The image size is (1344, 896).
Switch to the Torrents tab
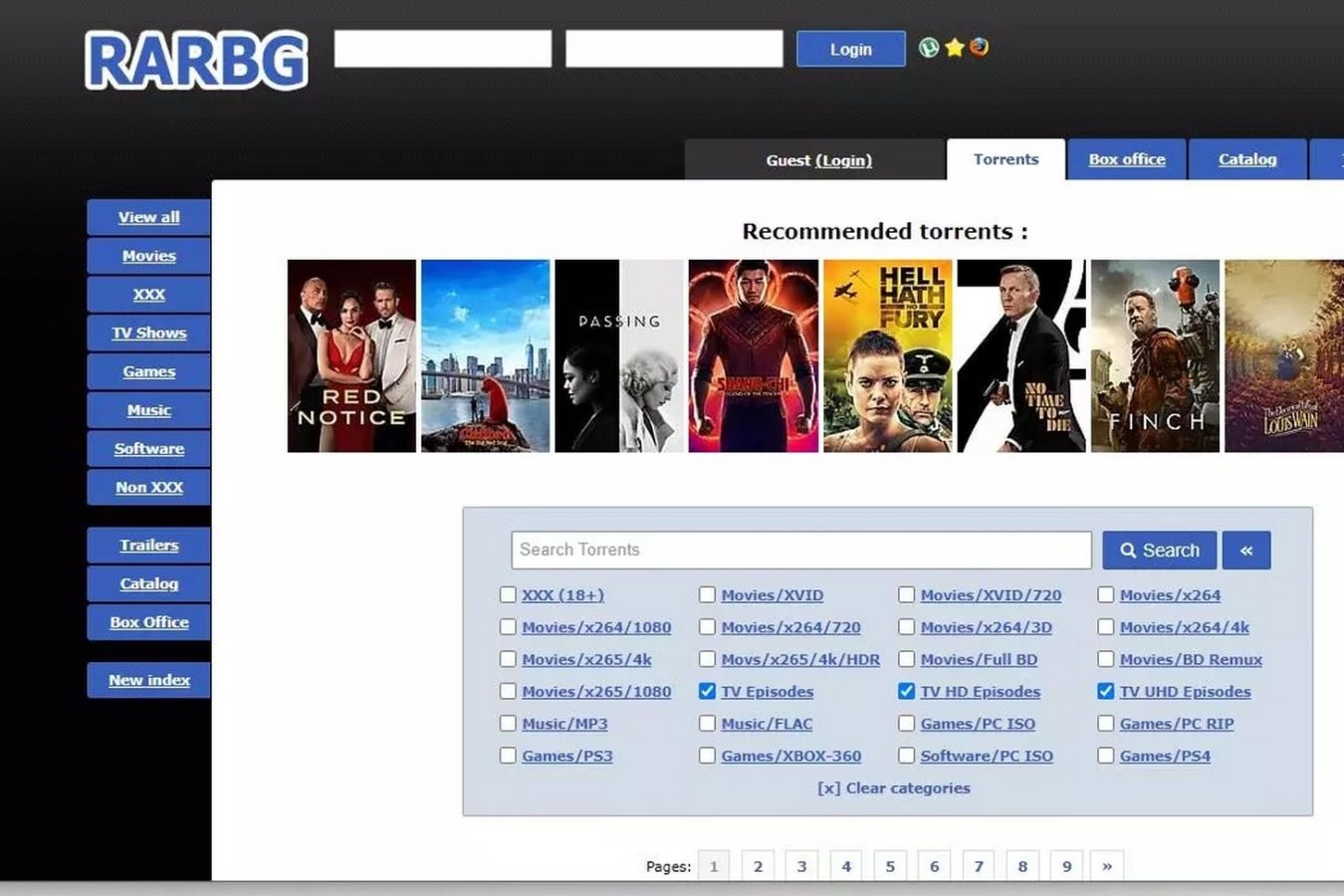coord(1006,159)
